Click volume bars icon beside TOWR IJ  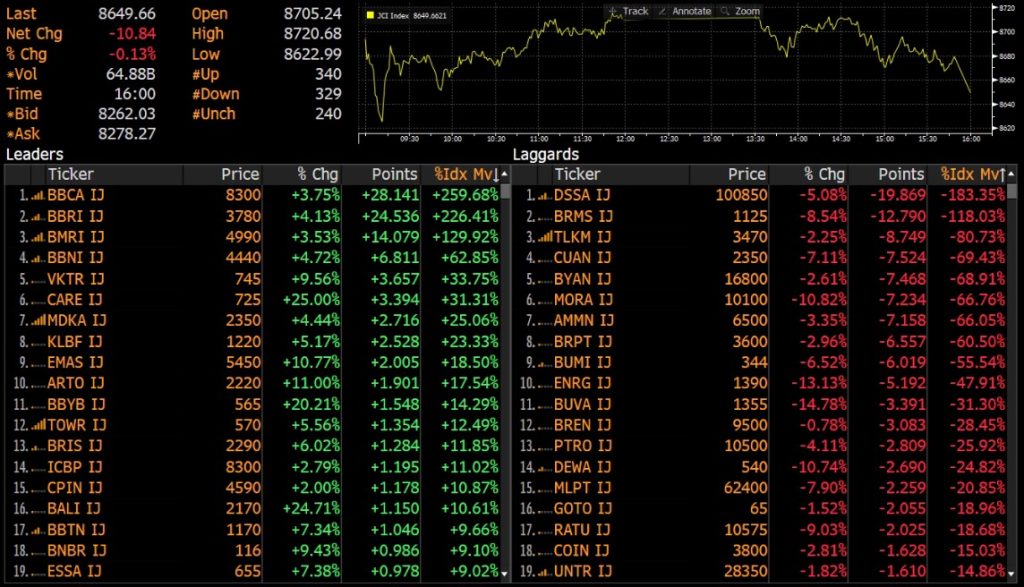37,425
